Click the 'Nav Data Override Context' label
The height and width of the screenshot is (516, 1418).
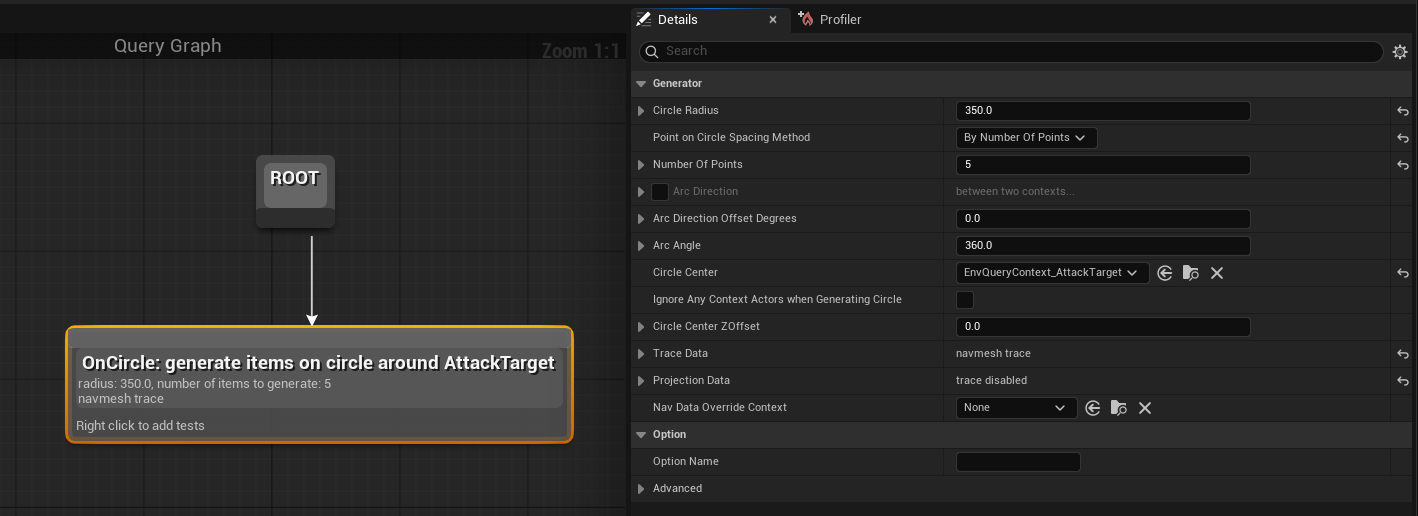point(720,408)
